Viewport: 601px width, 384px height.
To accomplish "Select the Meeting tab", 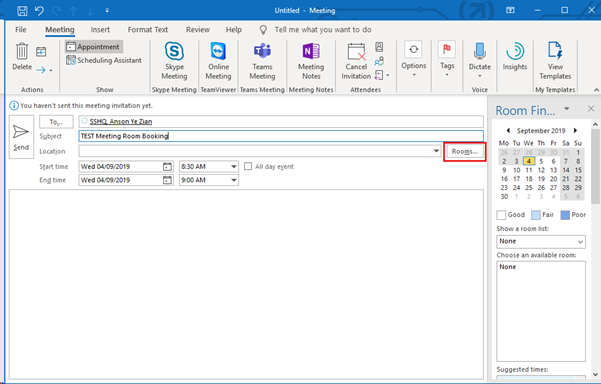I will (60, 30).
